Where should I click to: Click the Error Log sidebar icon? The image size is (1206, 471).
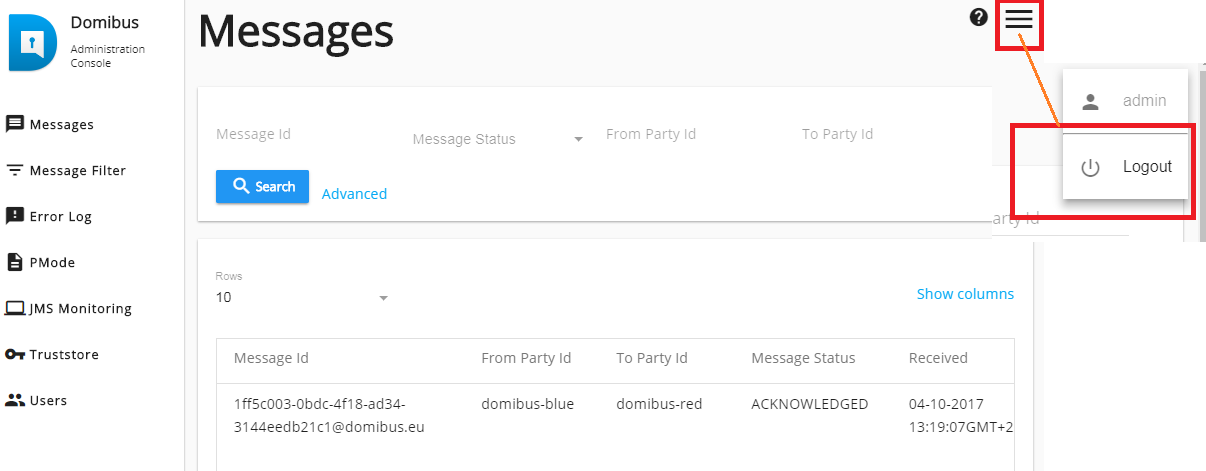[15, 216]
